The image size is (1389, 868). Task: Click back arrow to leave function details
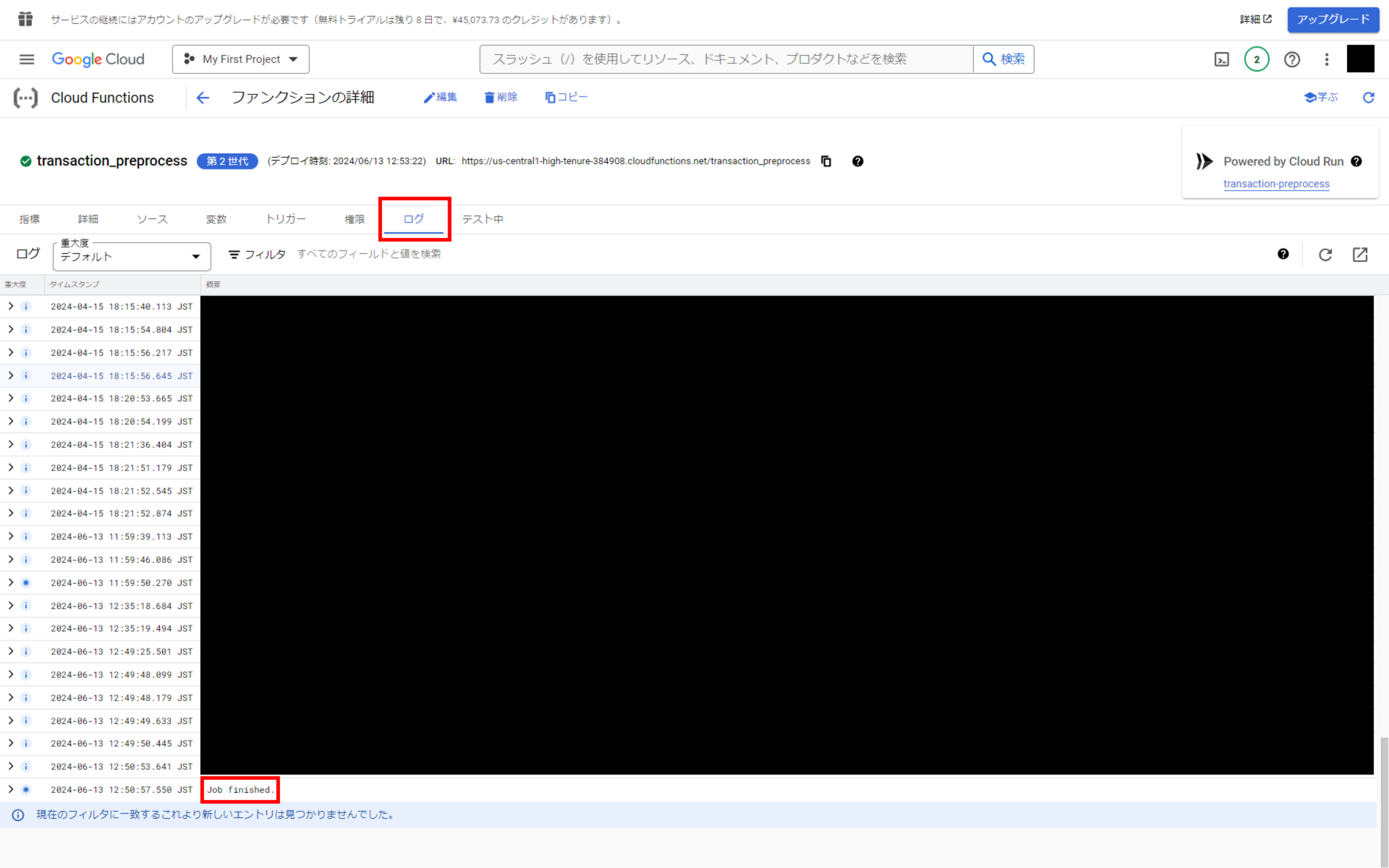[202, 97]
